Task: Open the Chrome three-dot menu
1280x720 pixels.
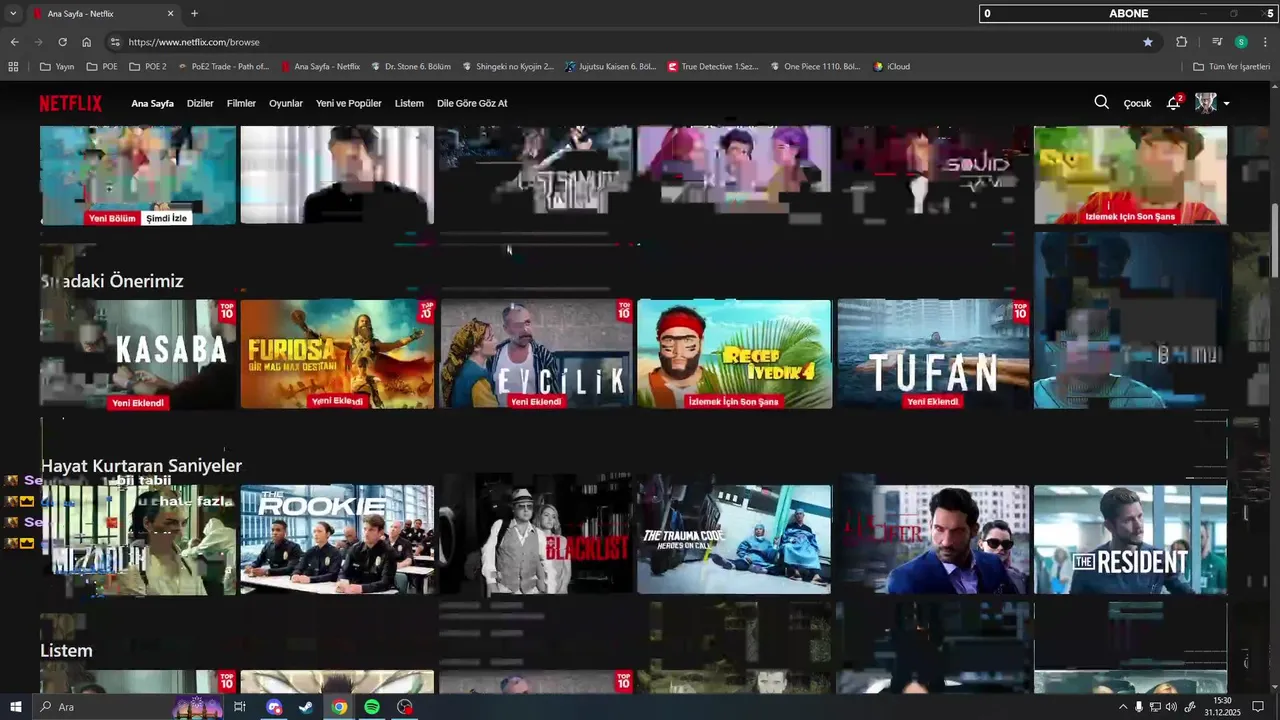Action: 1265,42
